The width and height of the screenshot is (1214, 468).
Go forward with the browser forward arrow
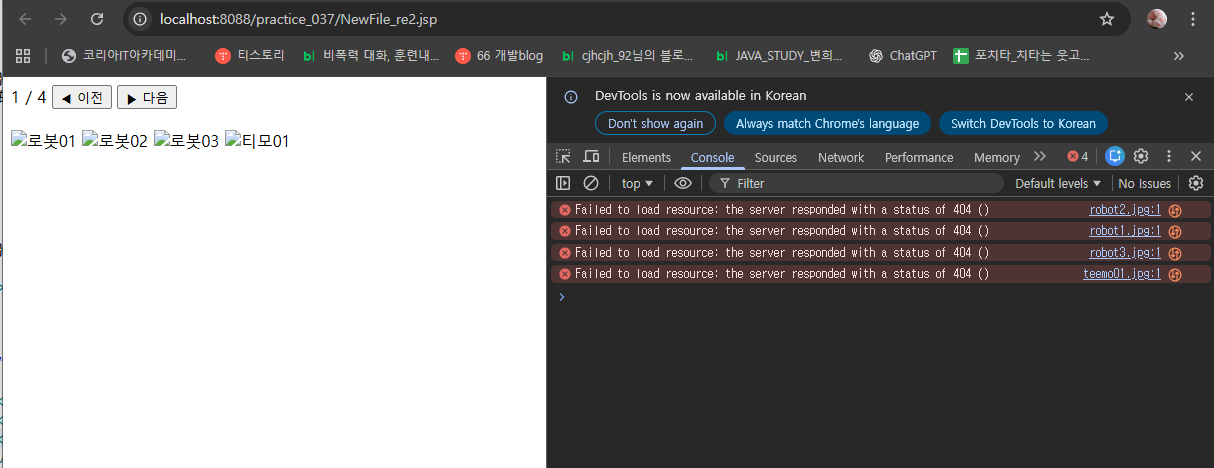pos(61,19)
